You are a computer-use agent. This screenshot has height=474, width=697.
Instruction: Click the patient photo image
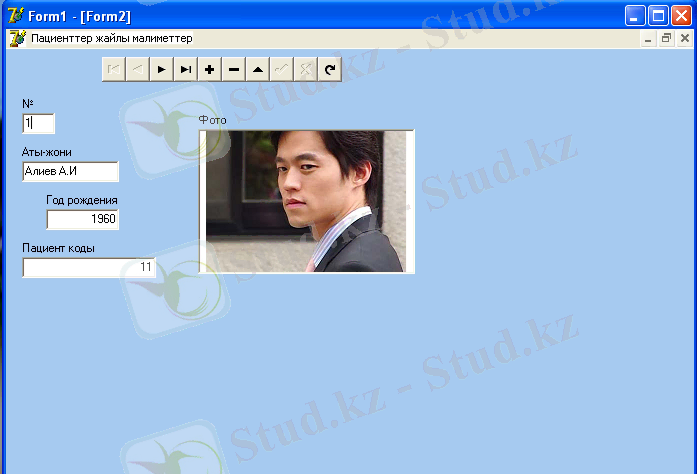pyautogui.click(x=306, y=201)
